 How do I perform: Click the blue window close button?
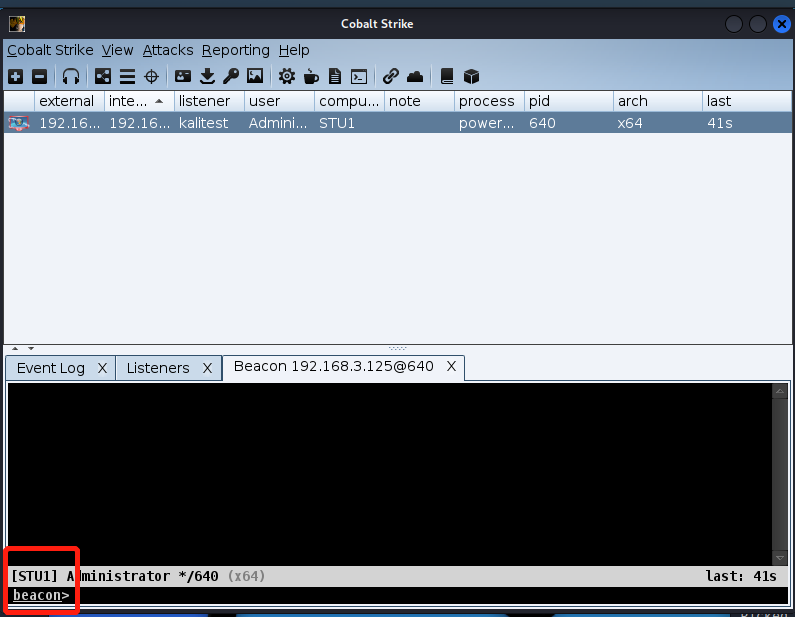[782, 24]
